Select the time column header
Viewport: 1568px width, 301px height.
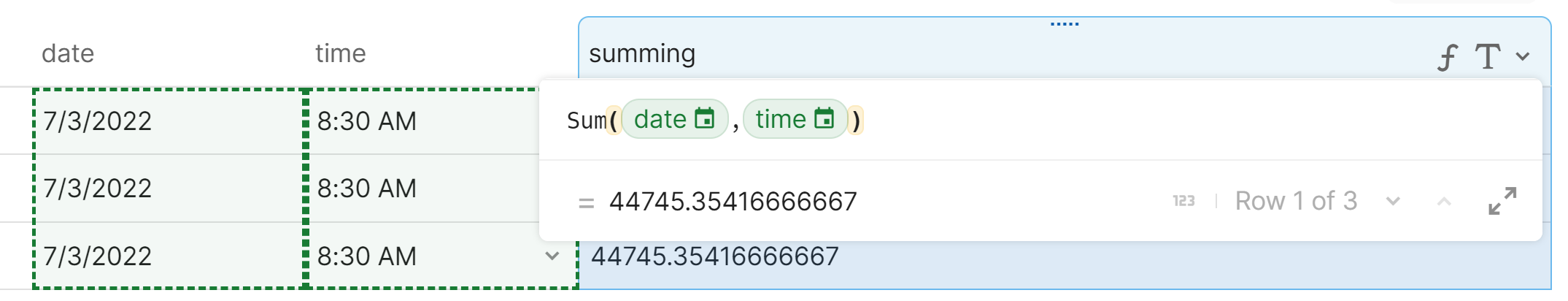[340, 53]
